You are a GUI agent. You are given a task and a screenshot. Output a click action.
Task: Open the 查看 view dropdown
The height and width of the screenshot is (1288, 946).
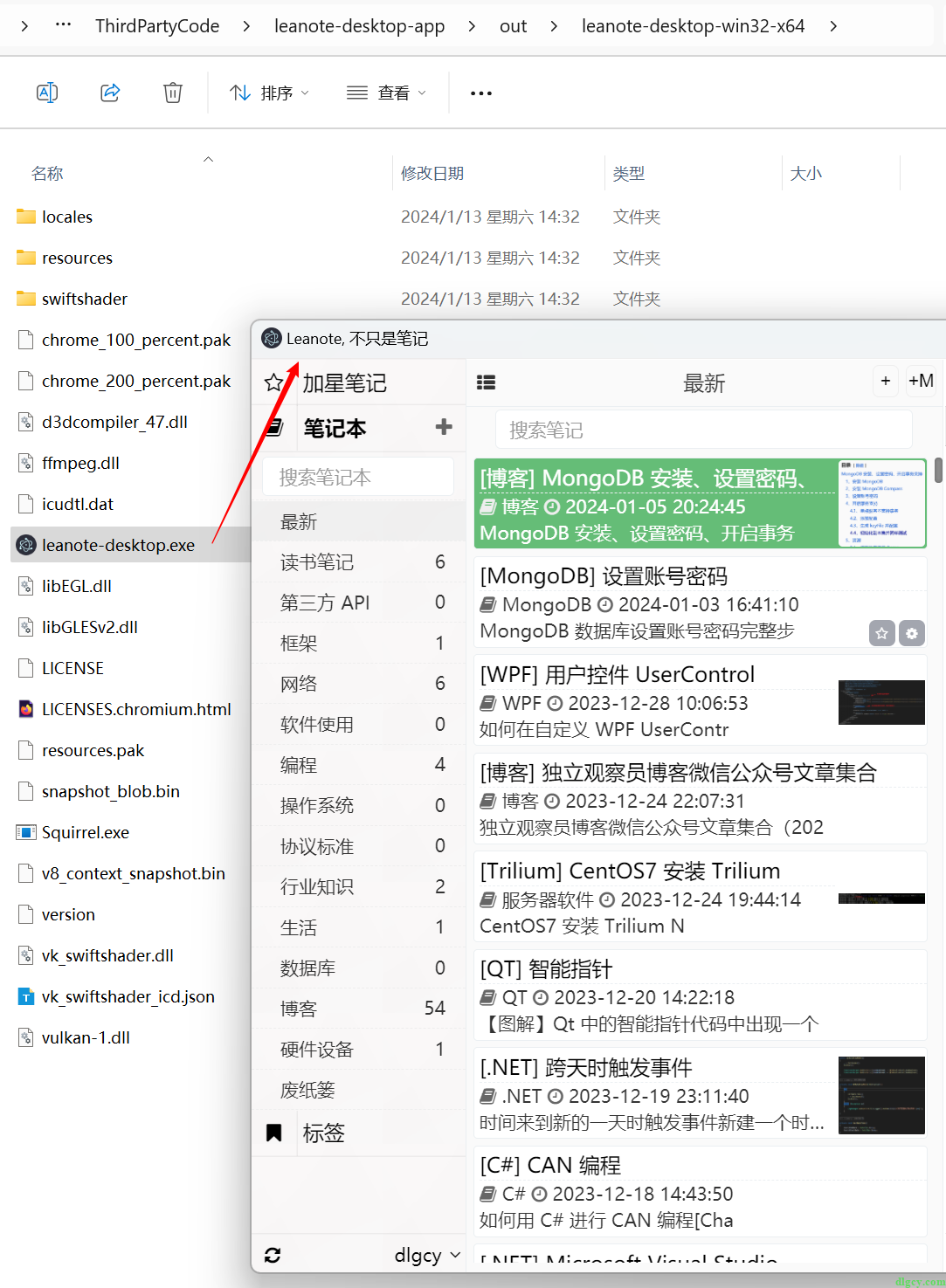coord(386,93)
